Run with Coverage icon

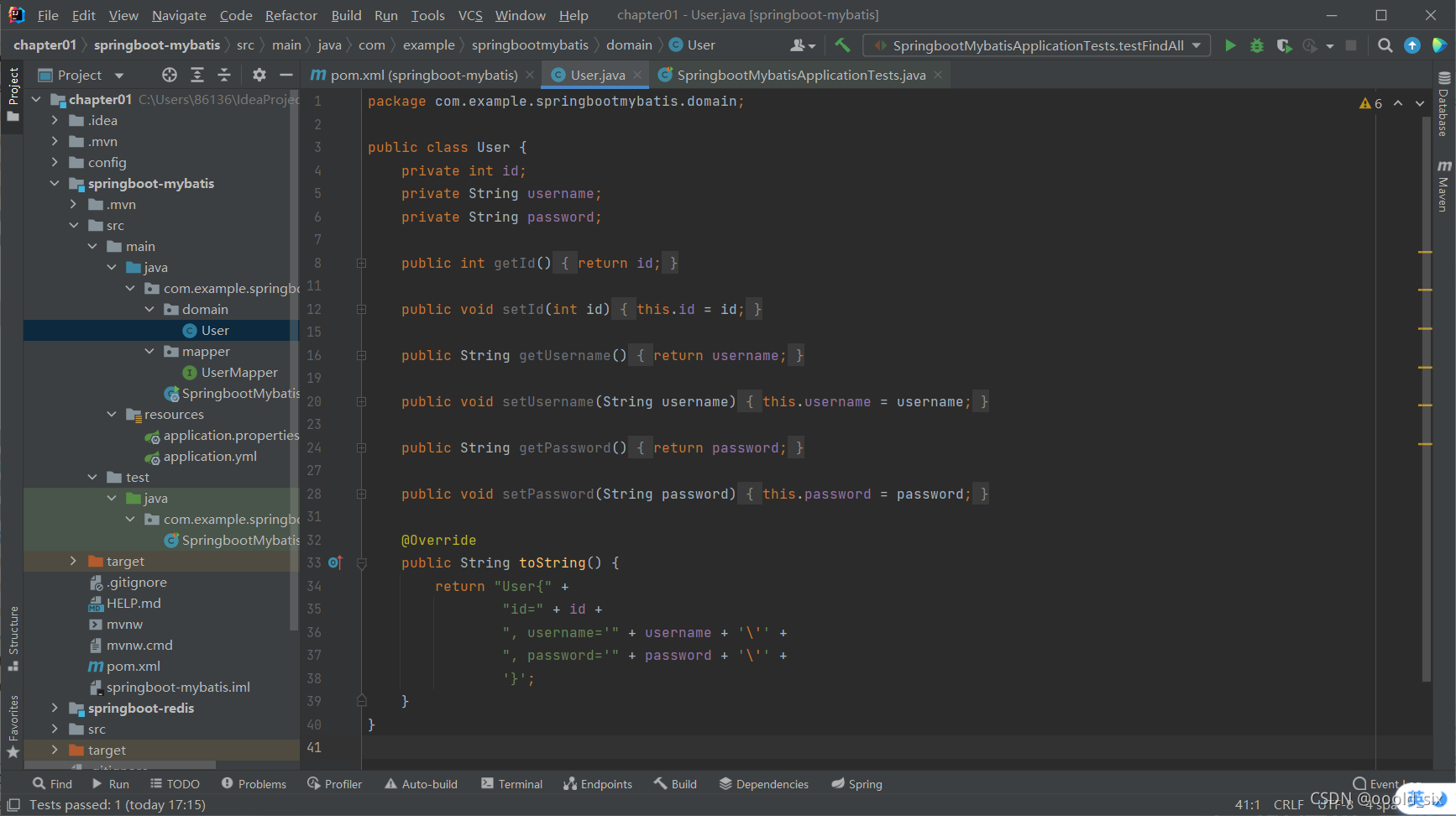[x=1284, y=45]
